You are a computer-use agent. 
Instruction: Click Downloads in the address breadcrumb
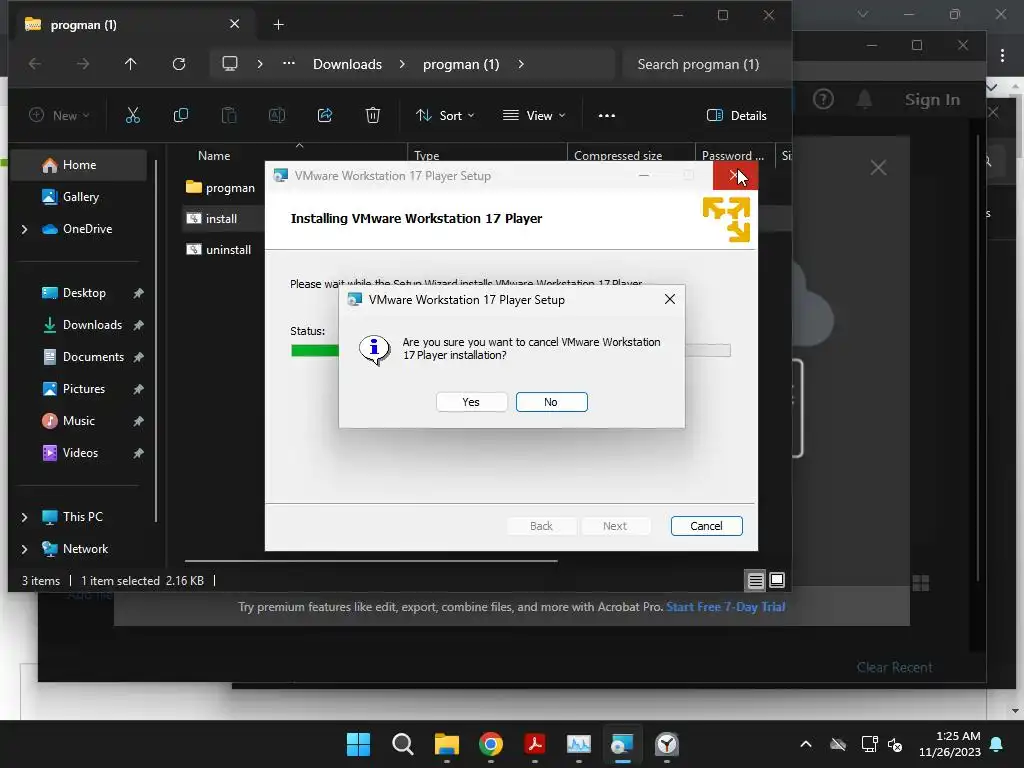(x=347, y=64)
